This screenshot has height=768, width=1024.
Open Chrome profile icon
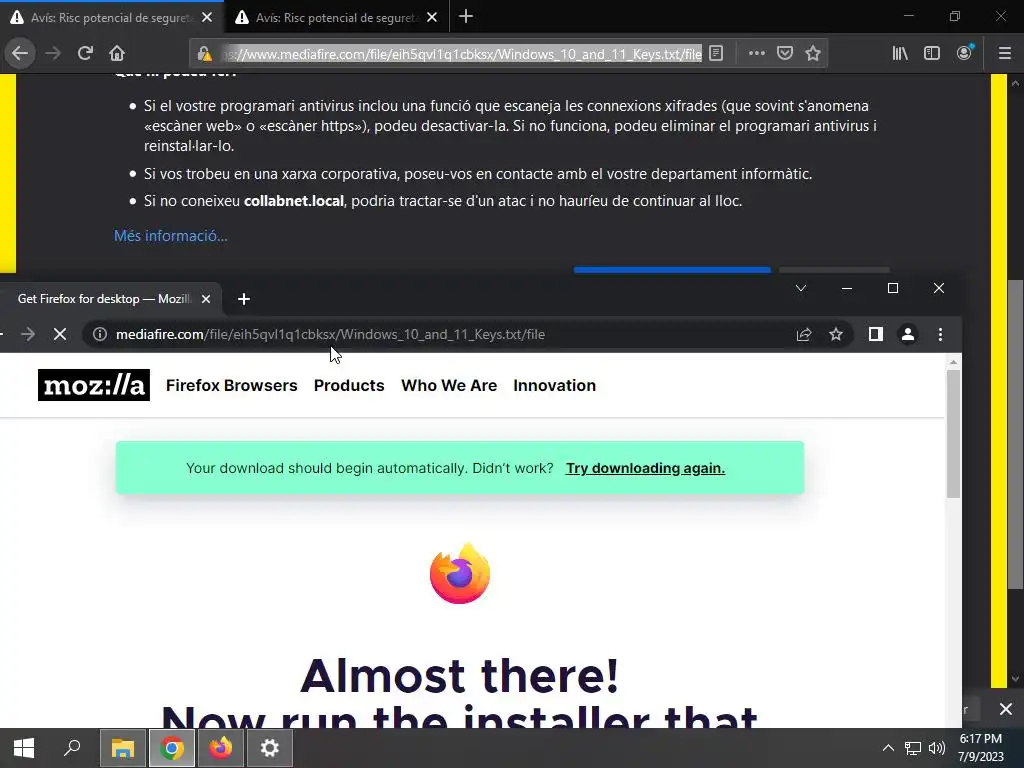908,334
